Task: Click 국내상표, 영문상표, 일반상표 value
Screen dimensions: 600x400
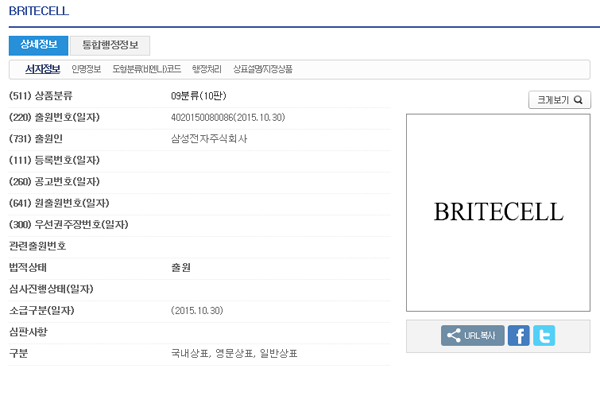Action: 234,353
